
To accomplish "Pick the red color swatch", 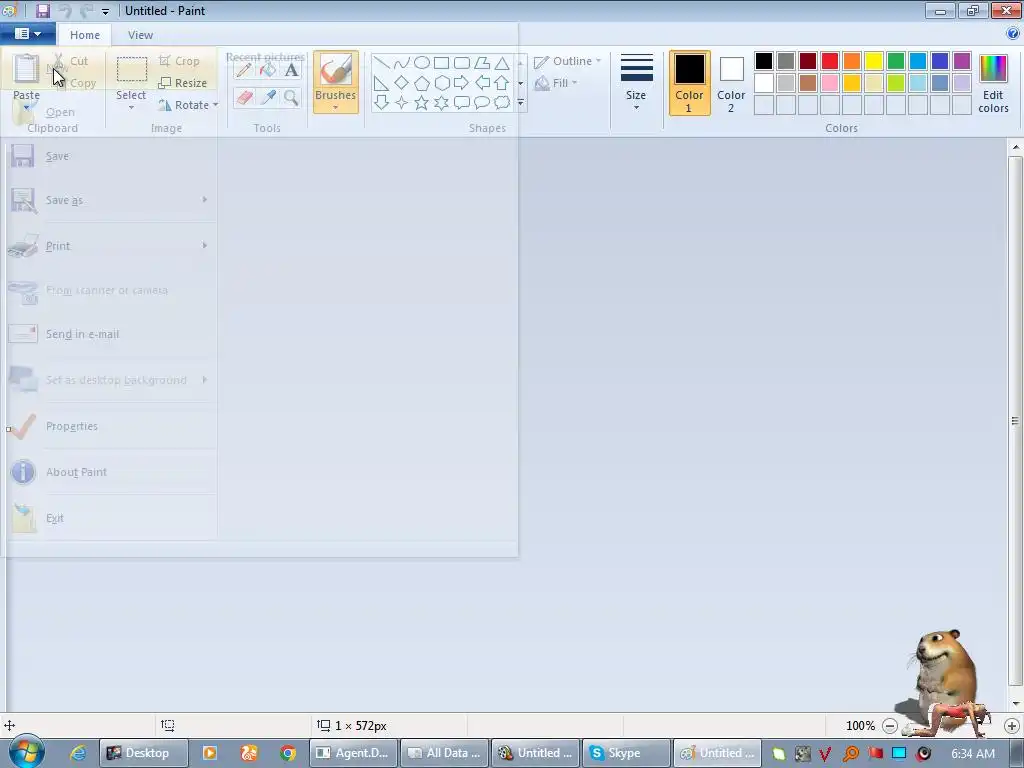I will coord(830,61).
